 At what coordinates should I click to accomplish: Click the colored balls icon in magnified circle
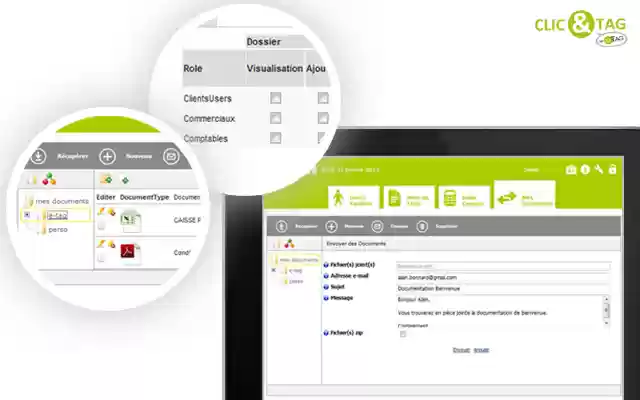49,179
